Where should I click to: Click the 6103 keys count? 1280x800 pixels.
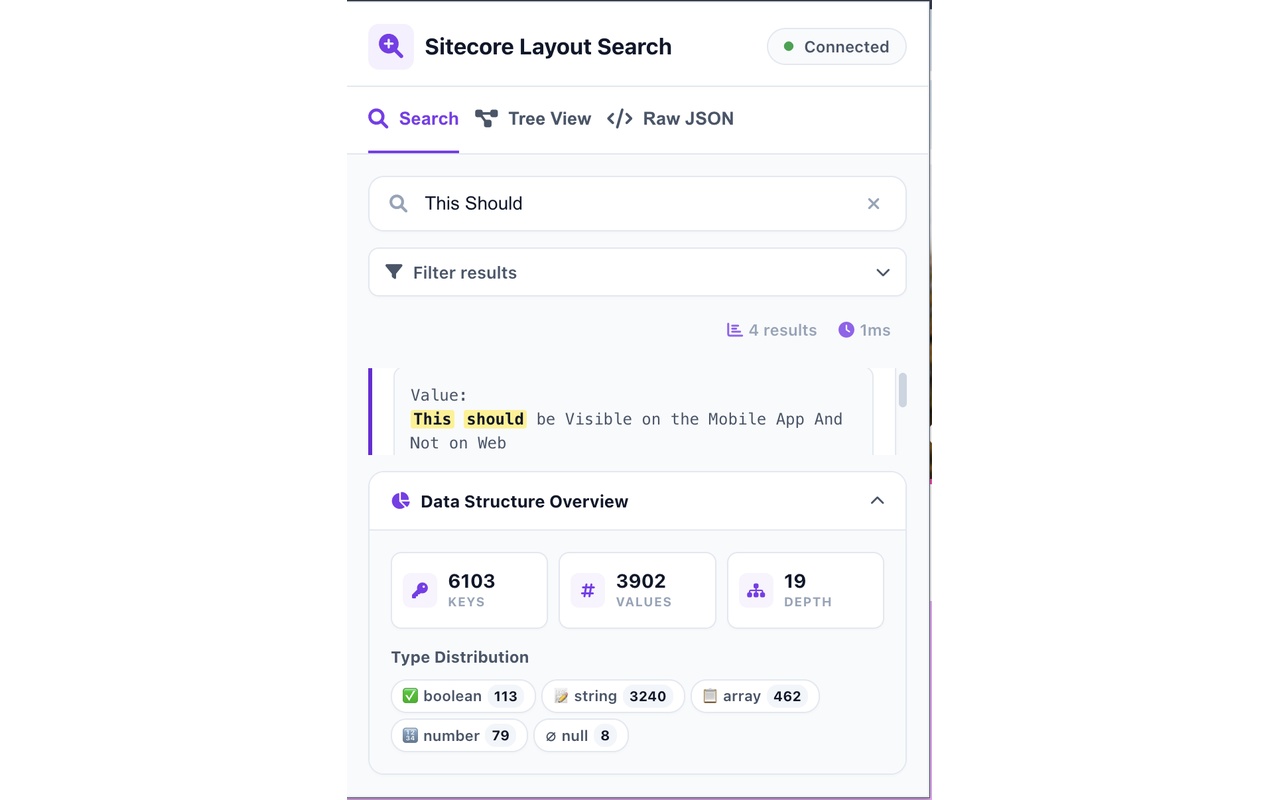[472, 581]
